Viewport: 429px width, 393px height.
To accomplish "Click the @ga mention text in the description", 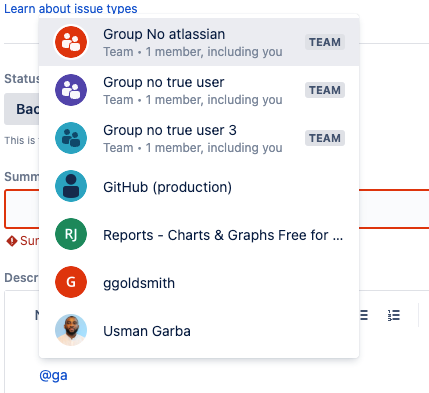I will [53, 375].
